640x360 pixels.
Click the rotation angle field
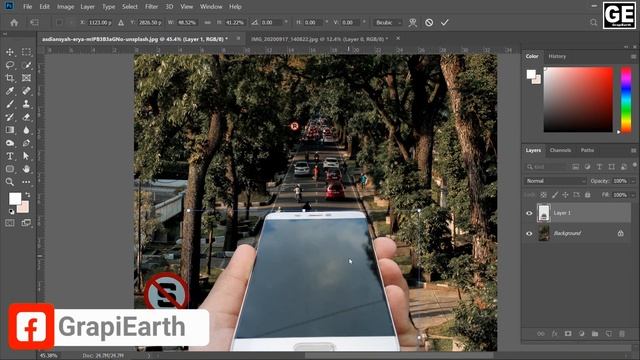click(271, 22)
